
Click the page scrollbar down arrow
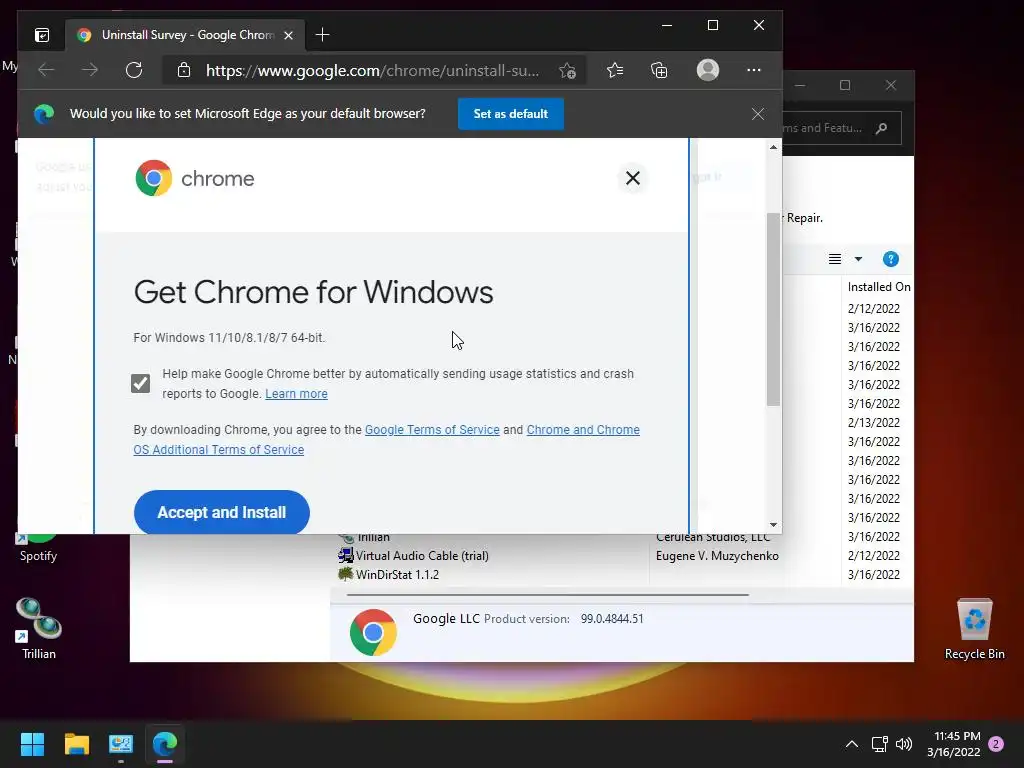773,524
